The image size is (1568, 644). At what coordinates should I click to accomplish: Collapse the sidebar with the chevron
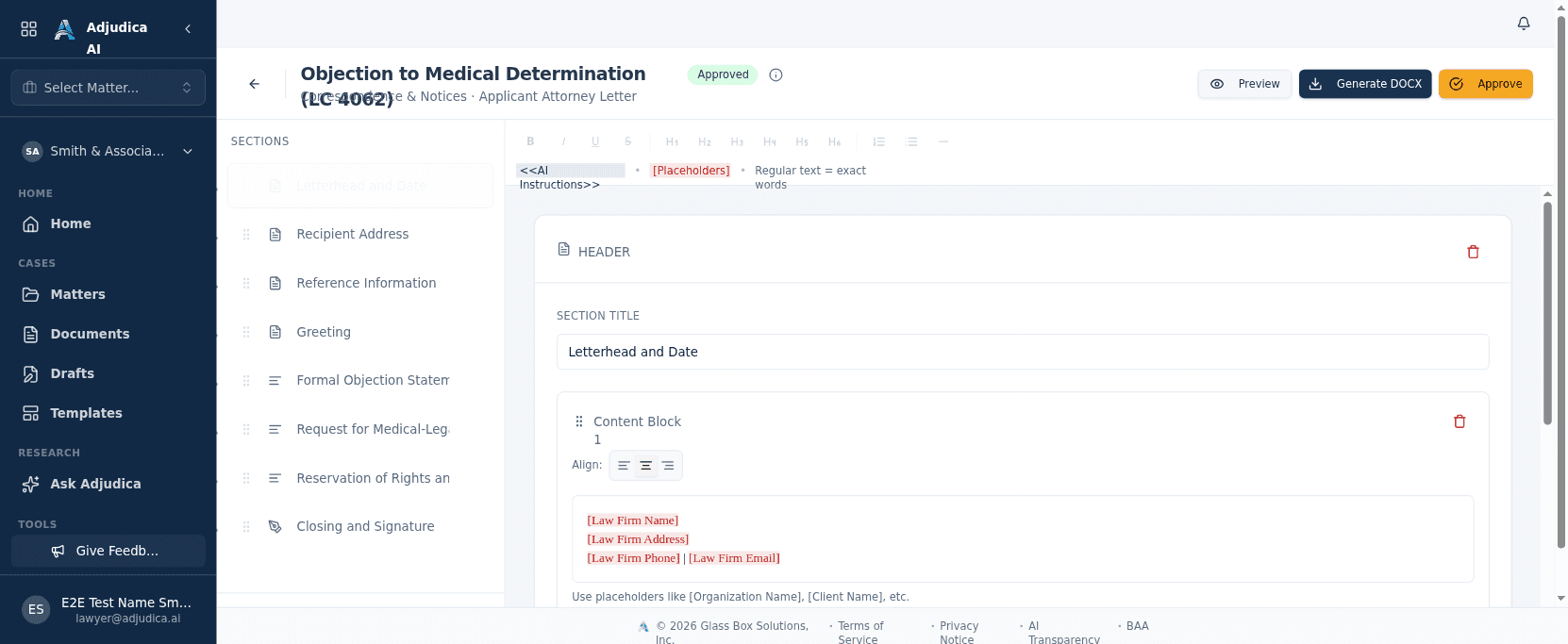tap(188, 29)
